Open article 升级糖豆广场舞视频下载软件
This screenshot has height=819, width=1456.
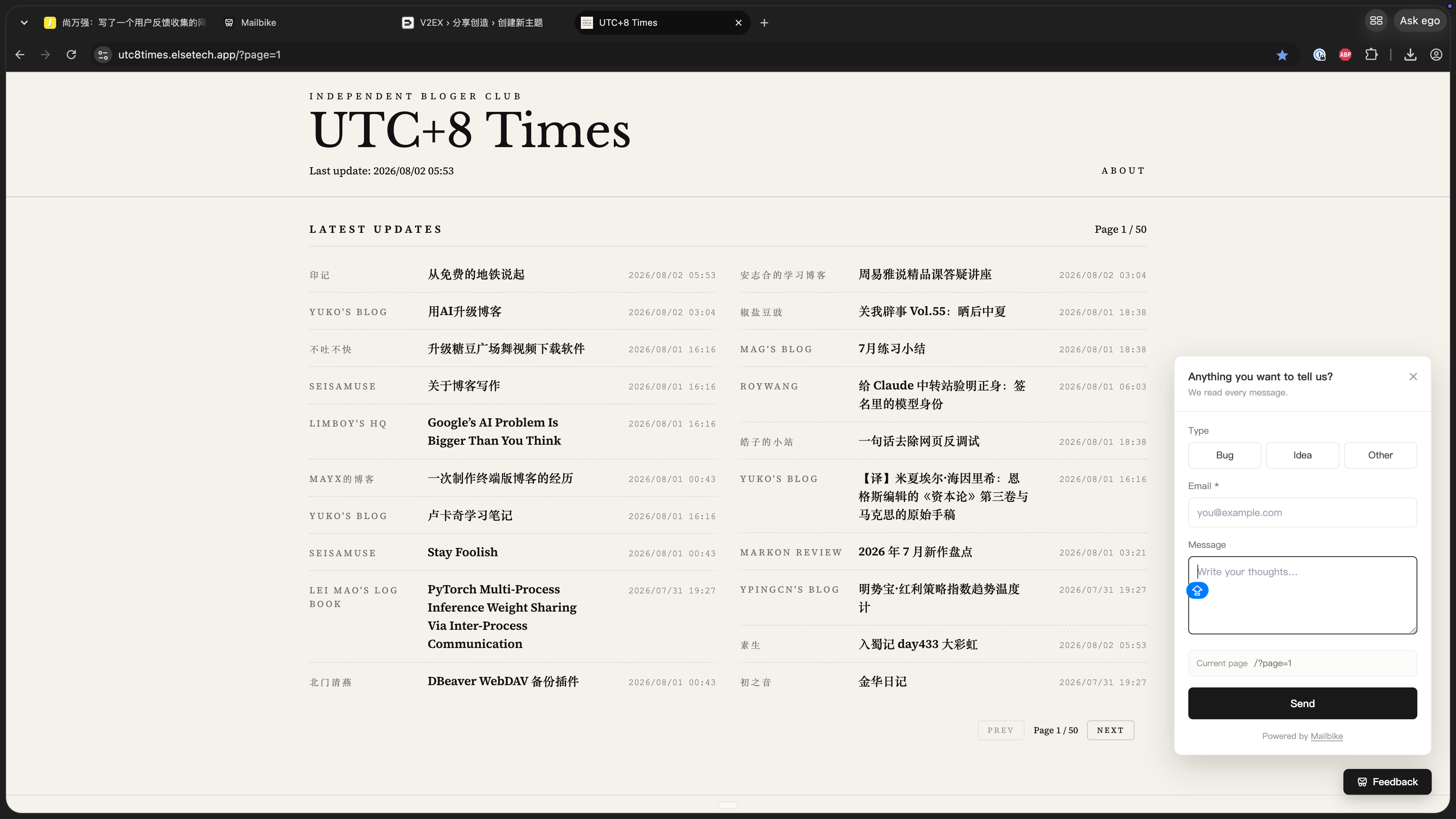click(506, 349)
